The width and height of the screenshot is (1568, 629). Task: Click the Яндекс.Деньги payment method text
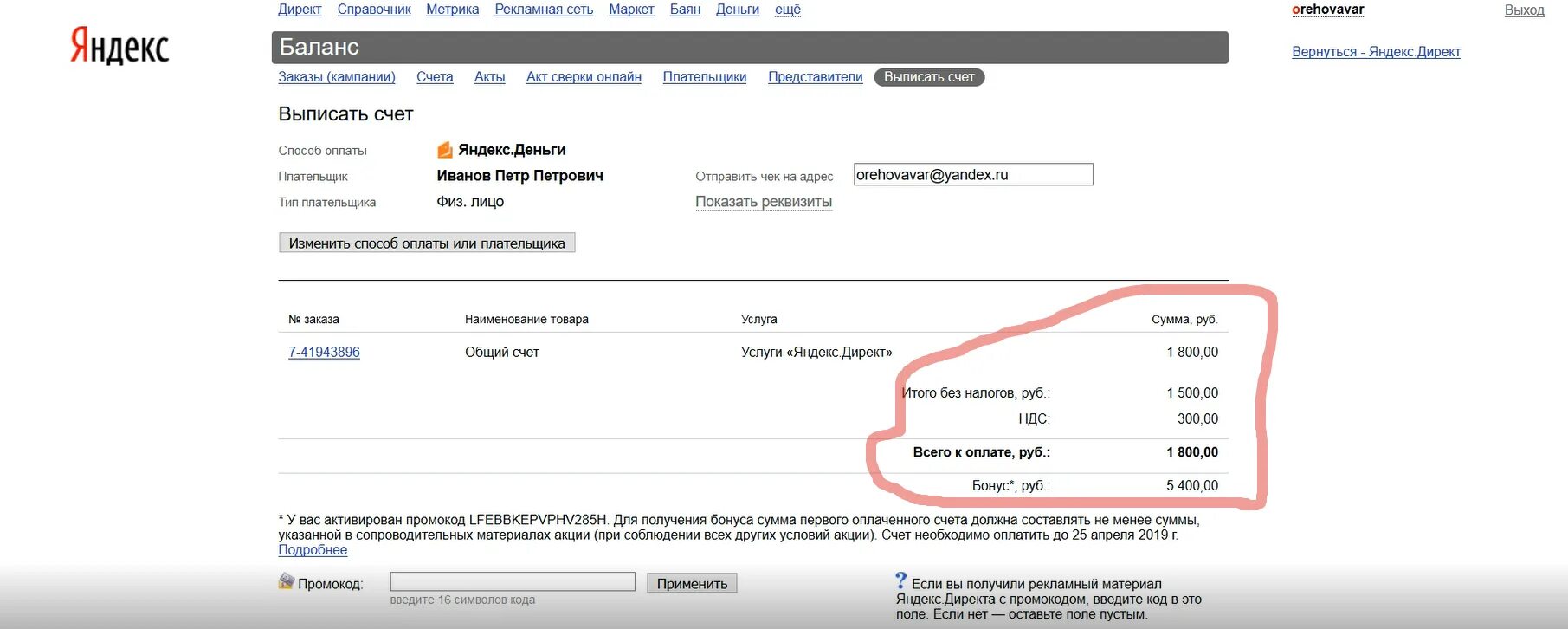point(512,150)
